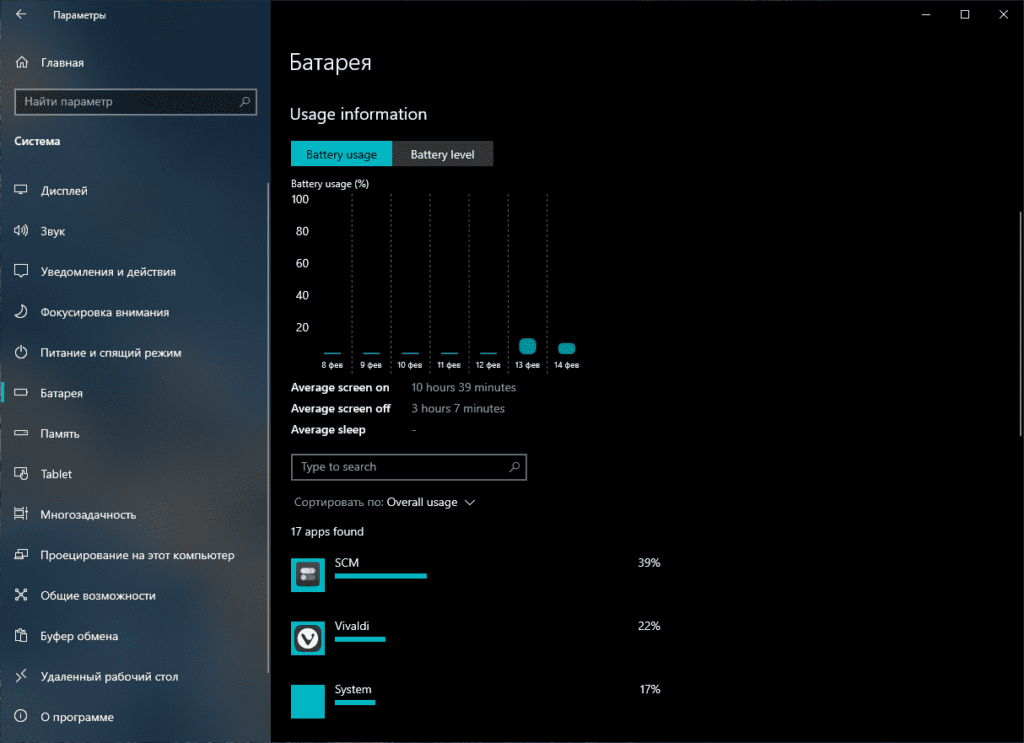Select the Tablet icon
Screen dimensions: 1024x743
(21, 473)
